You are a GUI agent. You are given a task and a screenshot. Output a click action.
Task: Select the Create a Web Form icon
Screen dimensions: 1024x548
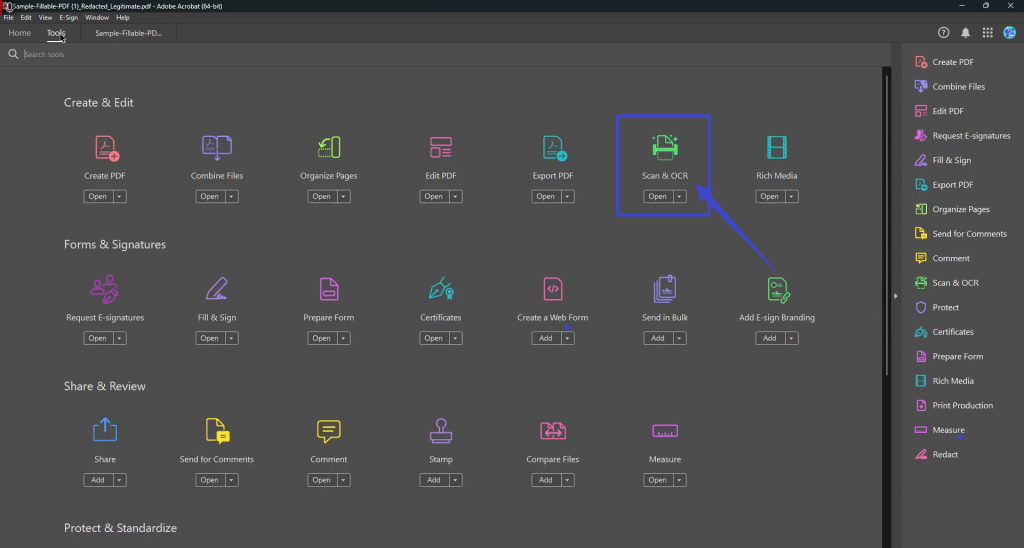553,289
